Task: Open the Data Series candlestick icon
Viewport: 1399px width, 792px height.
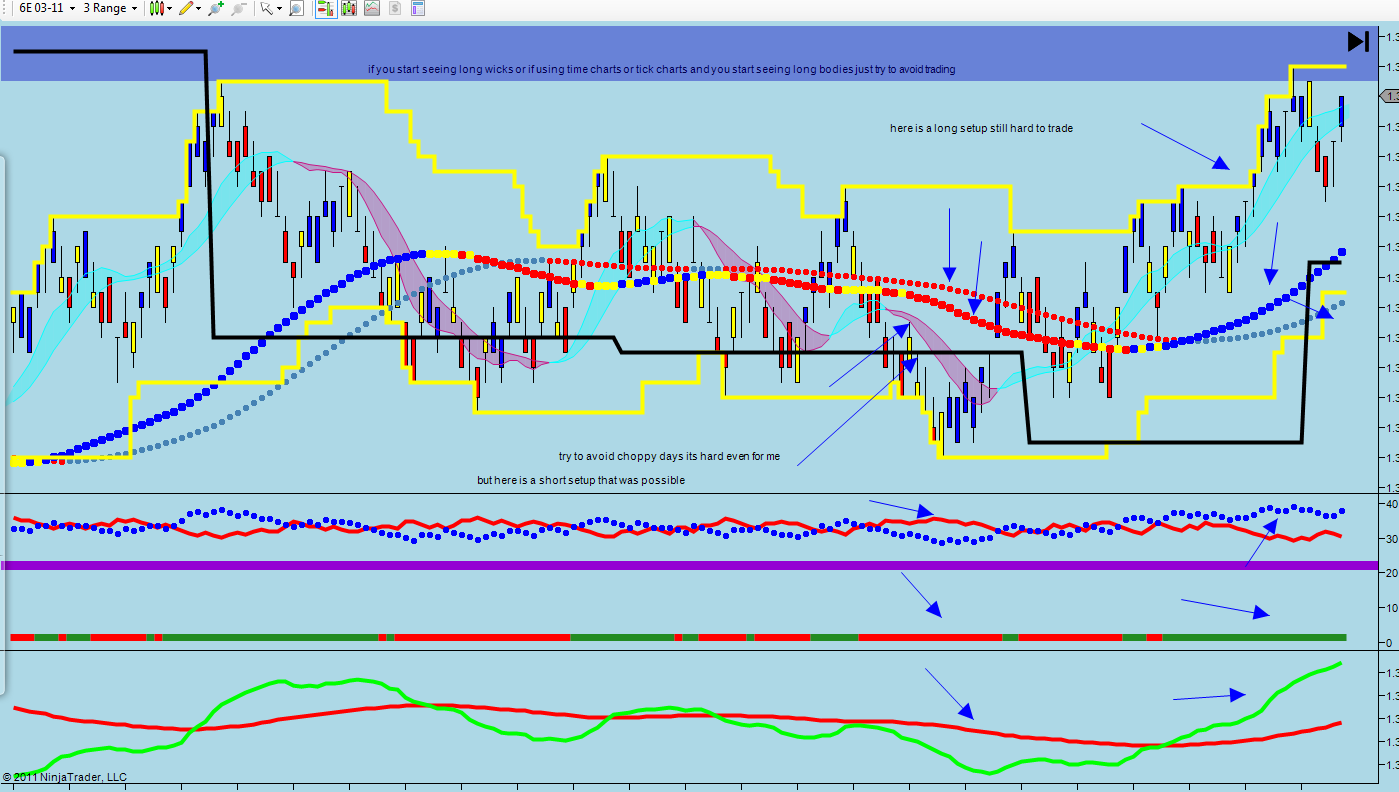Action: pos(349,8)
